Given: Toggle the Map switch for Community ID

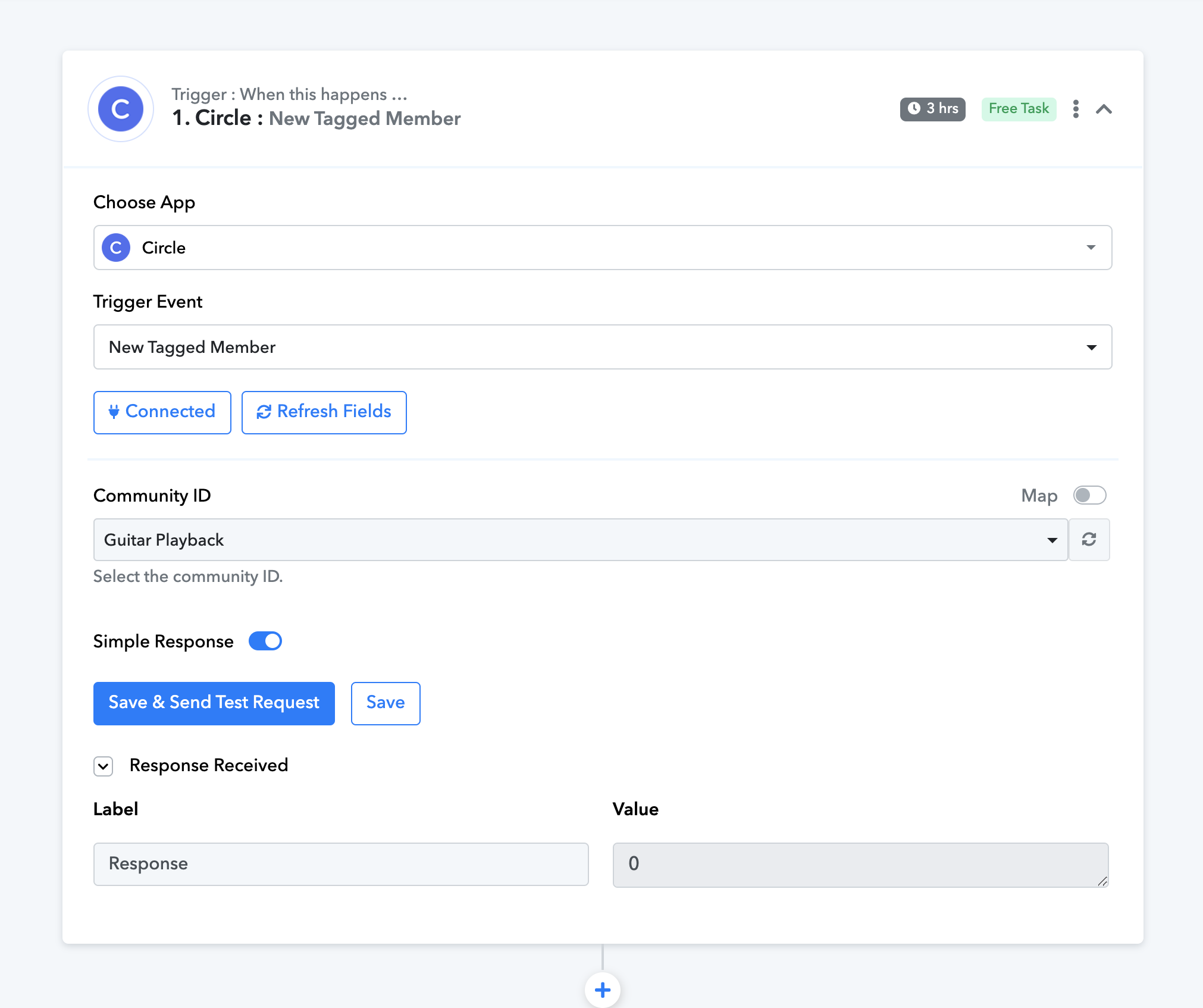Looking at the screenshot, I should tap(1089, 495).
